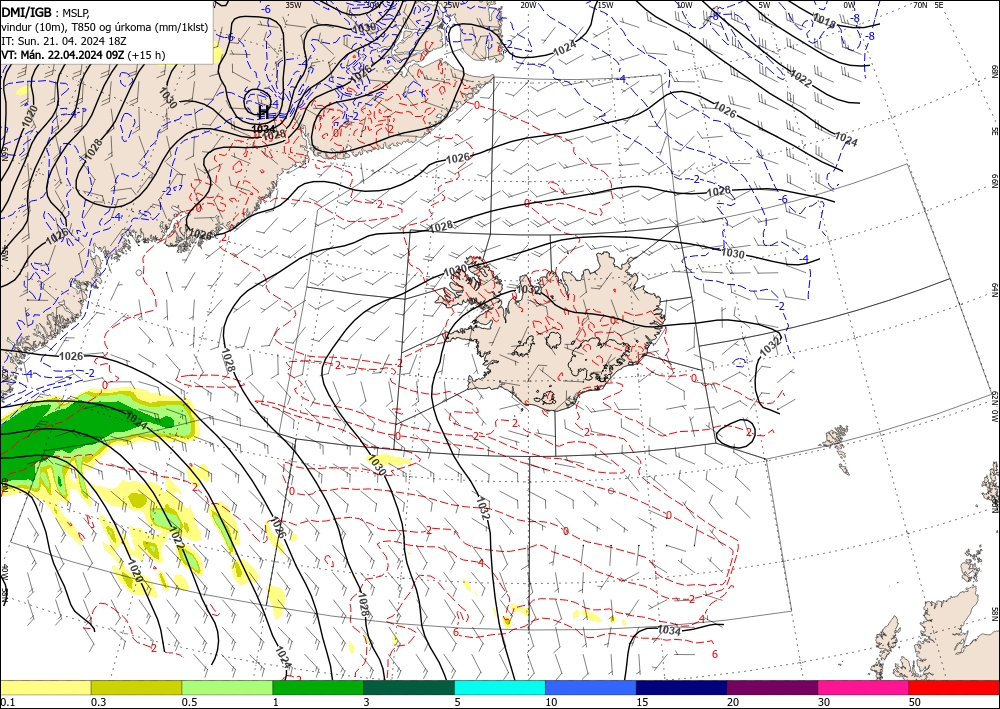
Task: Click the "0.1" legend value
Action: [x=6, y=702]
